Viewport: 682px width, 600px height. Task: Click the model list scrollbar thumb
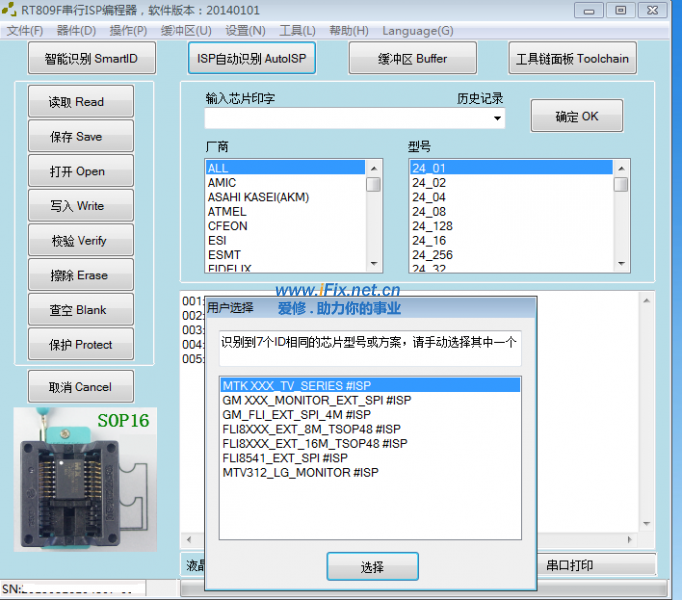pyautogui.click(x=621, y=184)
